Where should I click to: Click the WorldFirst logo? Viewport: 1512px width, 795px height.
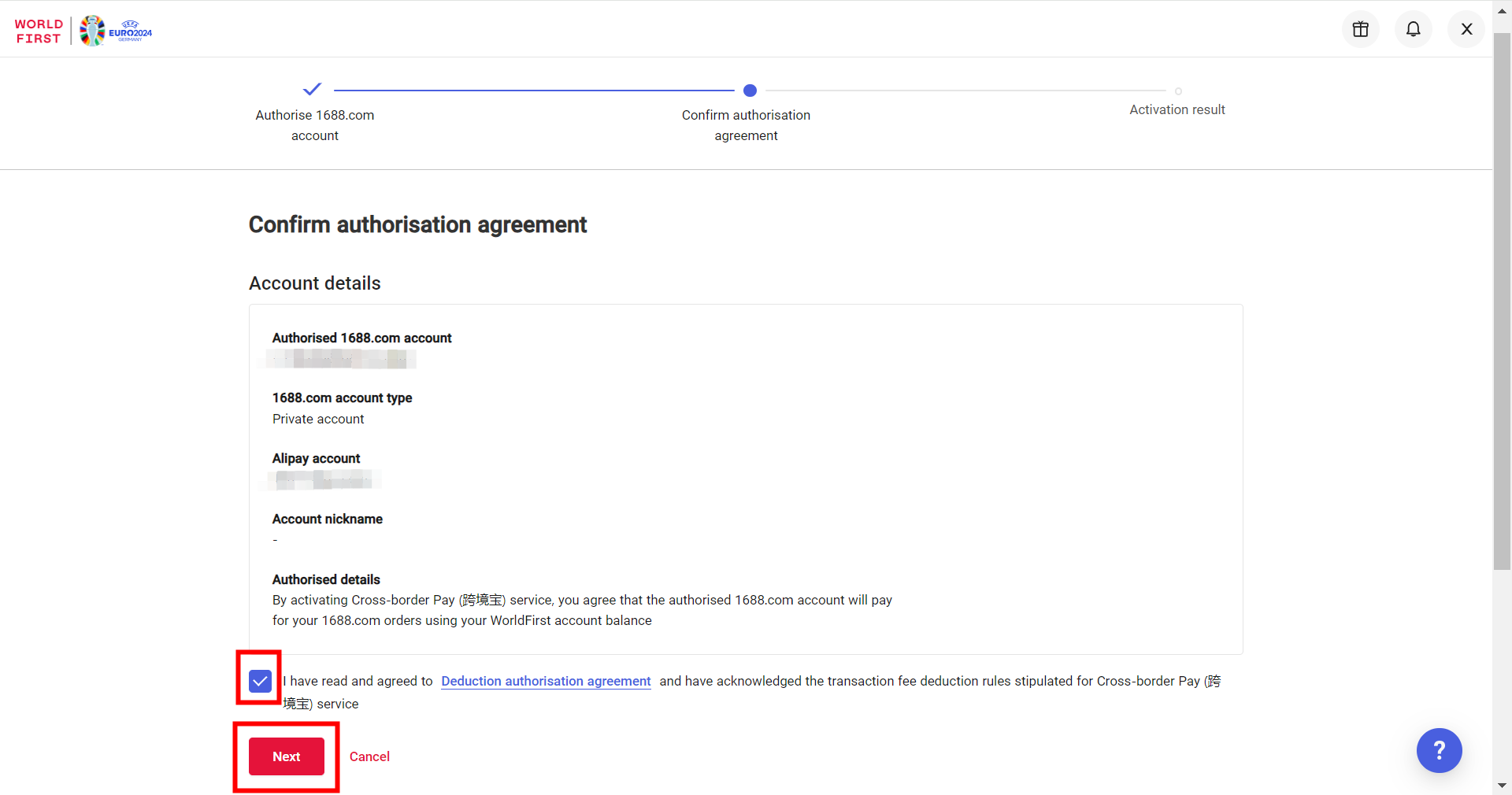(39, 31)
